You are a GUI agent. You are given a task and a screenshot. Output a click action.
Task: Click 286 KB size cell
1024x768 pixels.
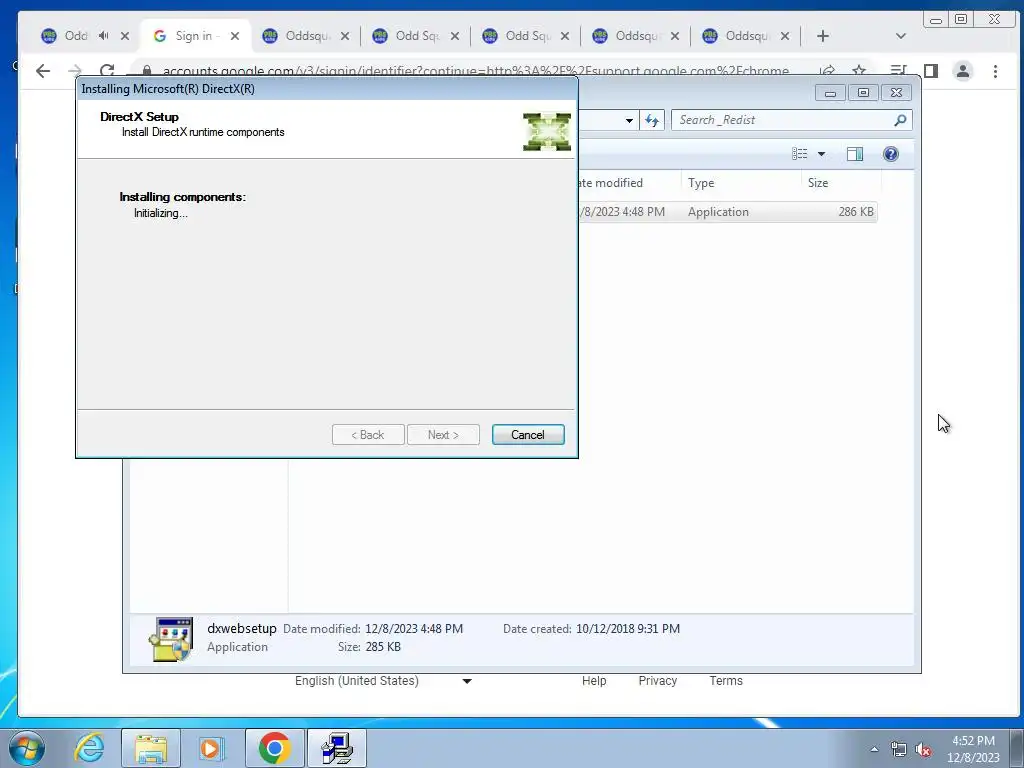click(856, 212)
